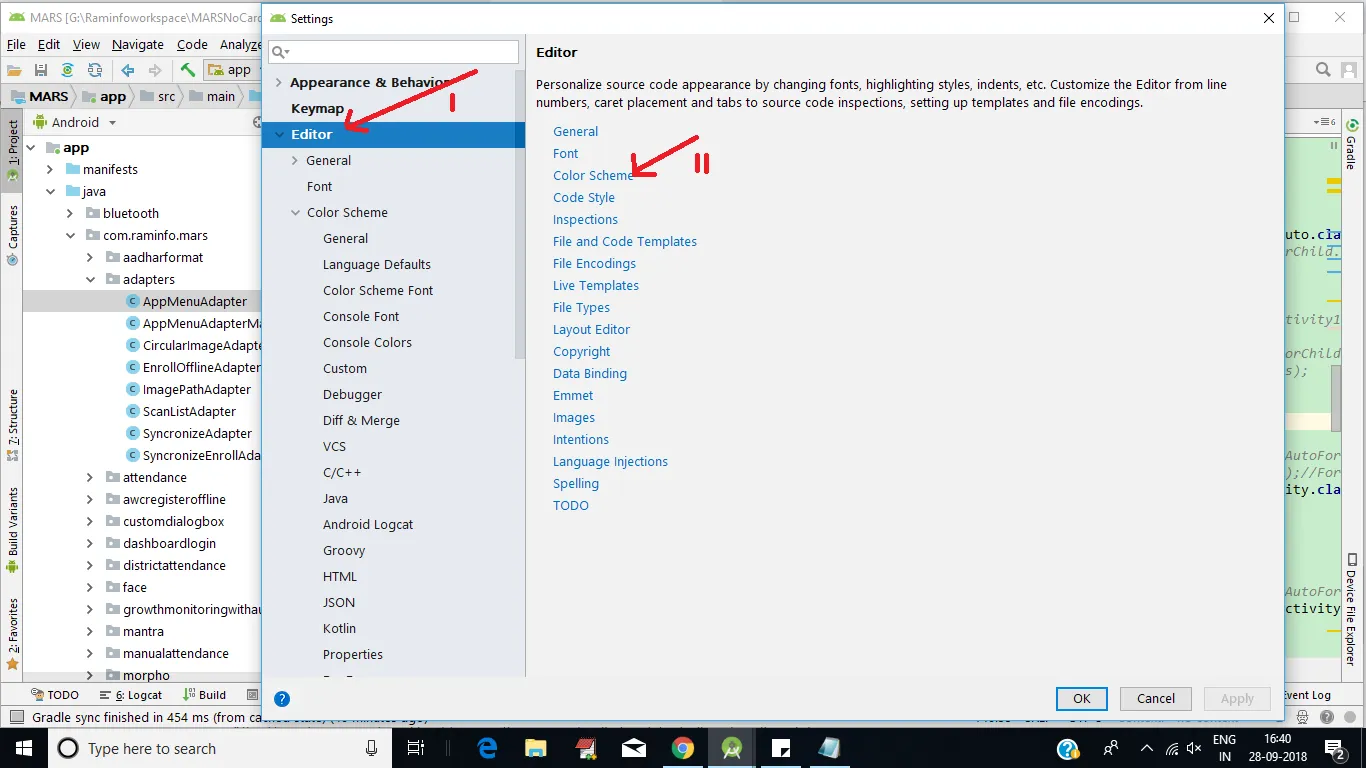Select Android Logcat in settings tree

pyautogui.click(x=368, y=524)
